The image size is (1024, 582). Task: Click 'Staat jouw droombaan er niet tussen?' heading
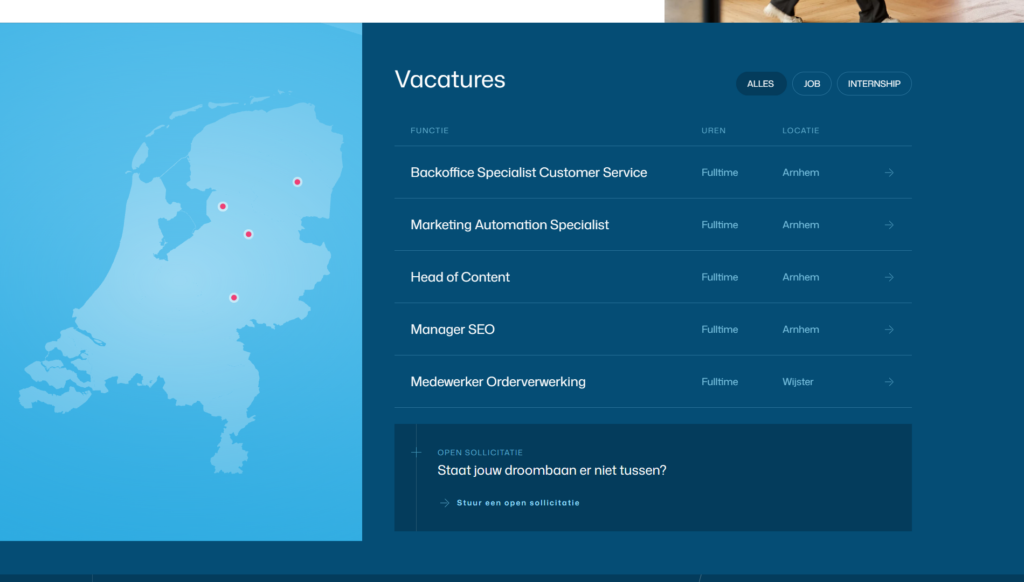(552, 470)
